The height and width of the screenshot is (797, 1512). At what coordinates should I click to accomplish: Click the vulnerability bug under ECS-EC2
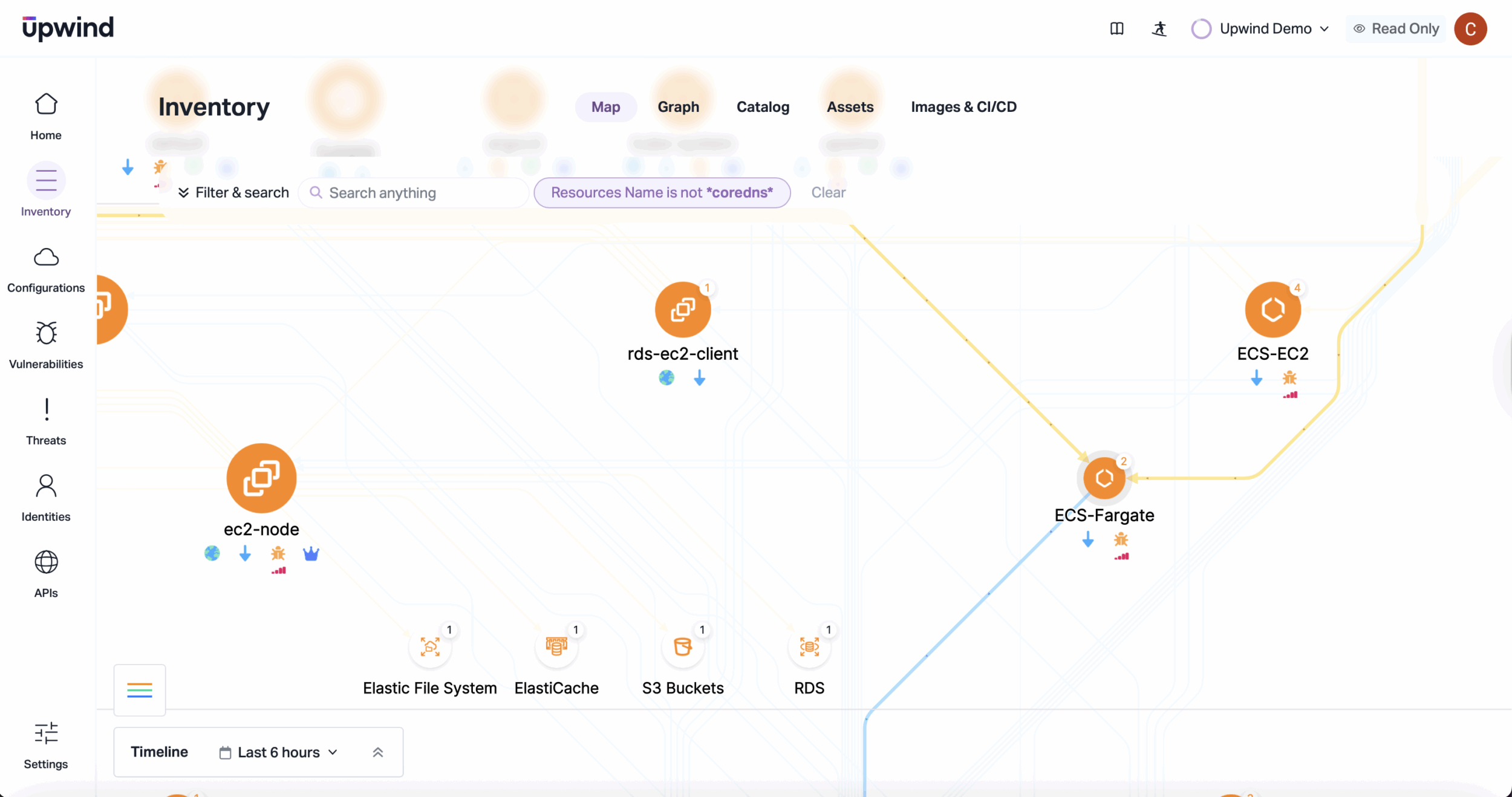1289,378
